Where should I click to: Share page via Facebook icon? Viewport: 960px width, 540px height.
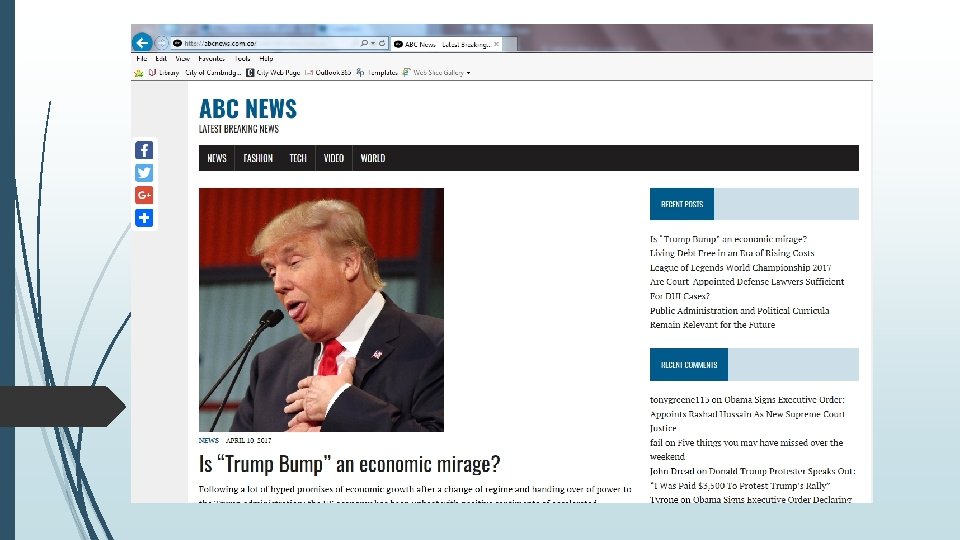(x=144, y=150)
